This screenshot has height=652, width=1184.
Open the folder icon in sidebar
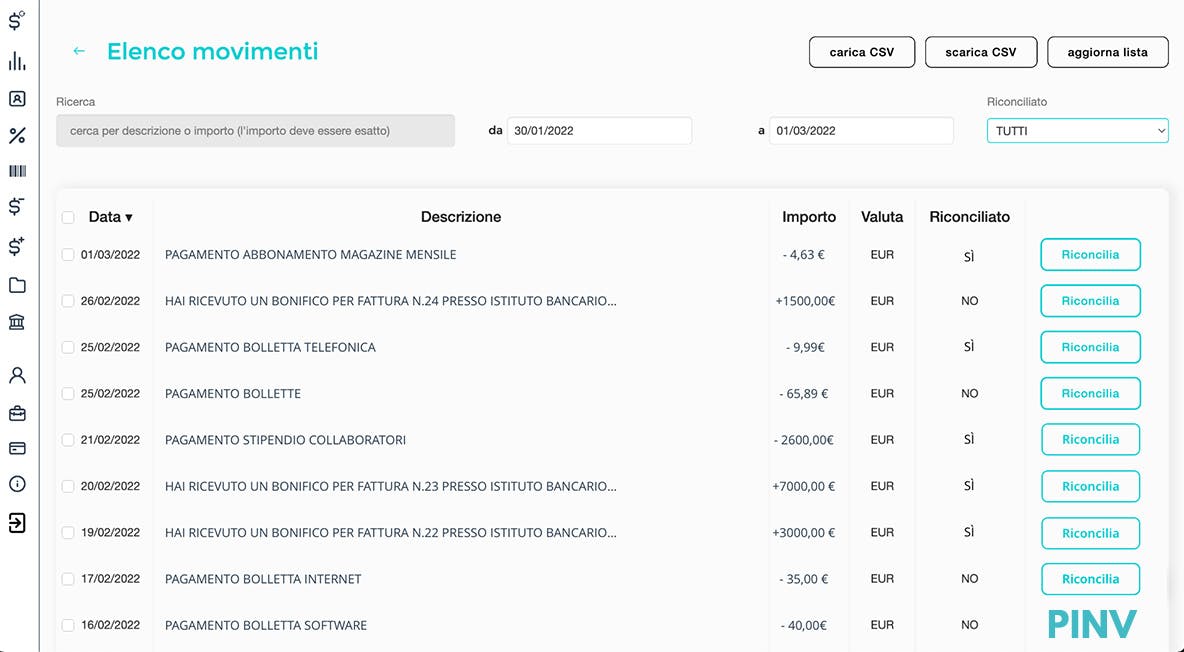coord(17,286)
